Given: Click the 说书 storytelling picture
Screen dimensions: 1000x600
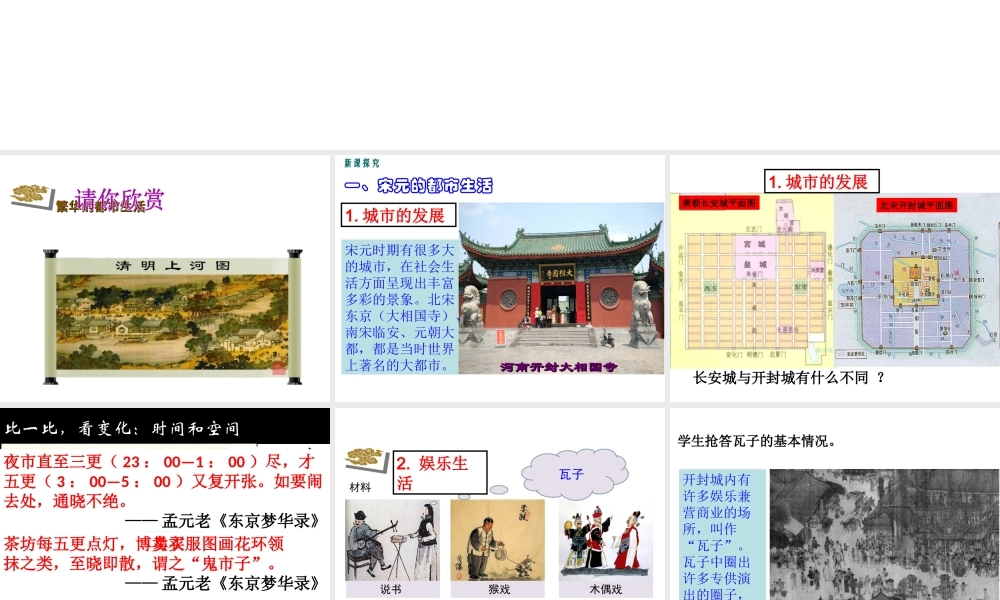Looking at the screenshot, I should tap(392, 540).
